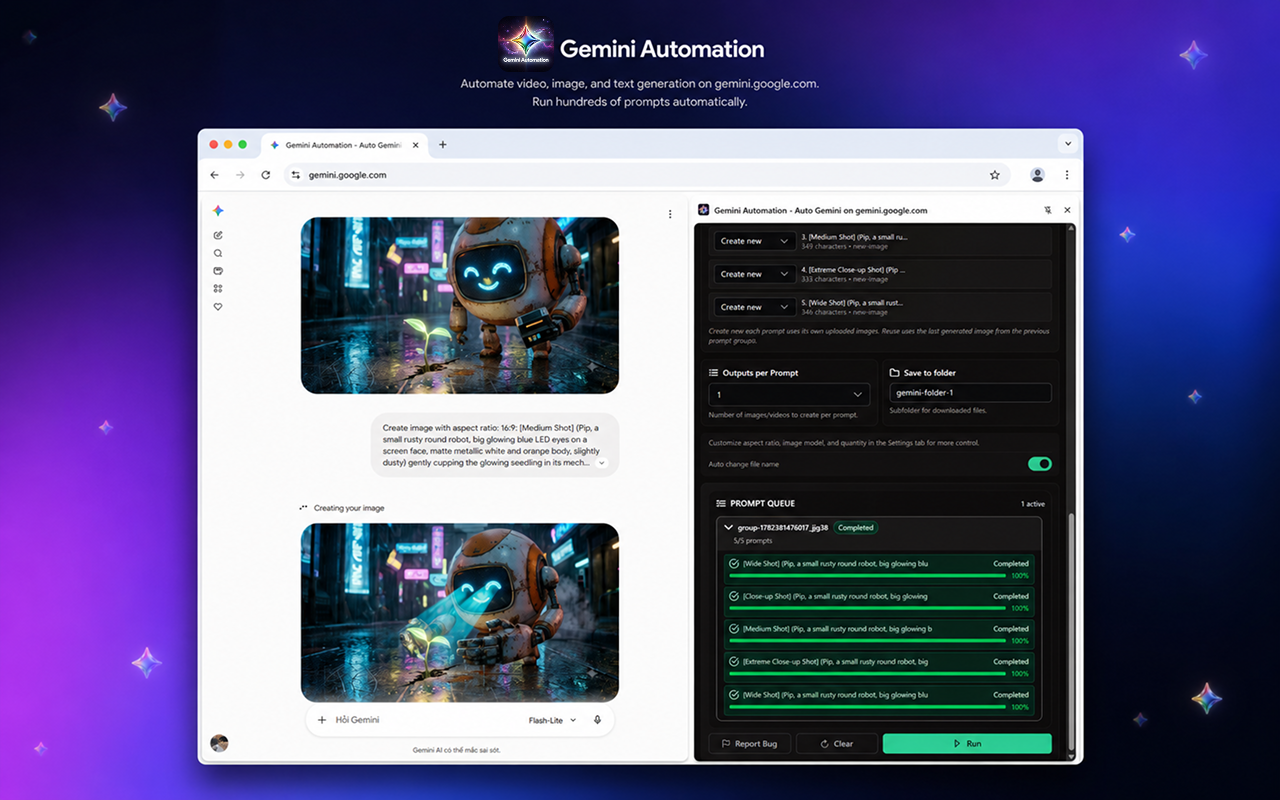Open the Flash-Lite model selector
The width and height of the screenshot is (1280, 800).
[552, 720]
